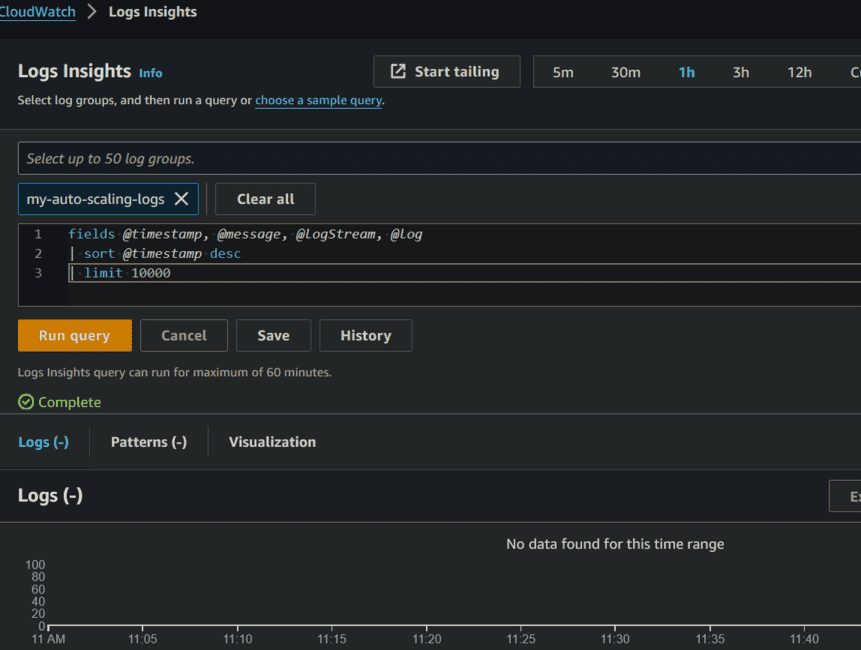Click the Cancel button

tap(184, 335)
